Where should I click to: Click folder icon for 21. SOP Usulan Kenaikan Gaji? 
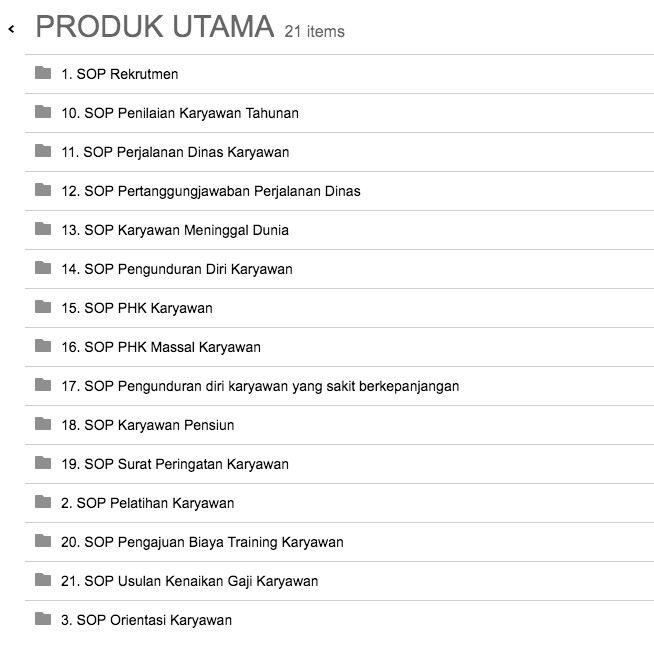(x=43, y=580)
